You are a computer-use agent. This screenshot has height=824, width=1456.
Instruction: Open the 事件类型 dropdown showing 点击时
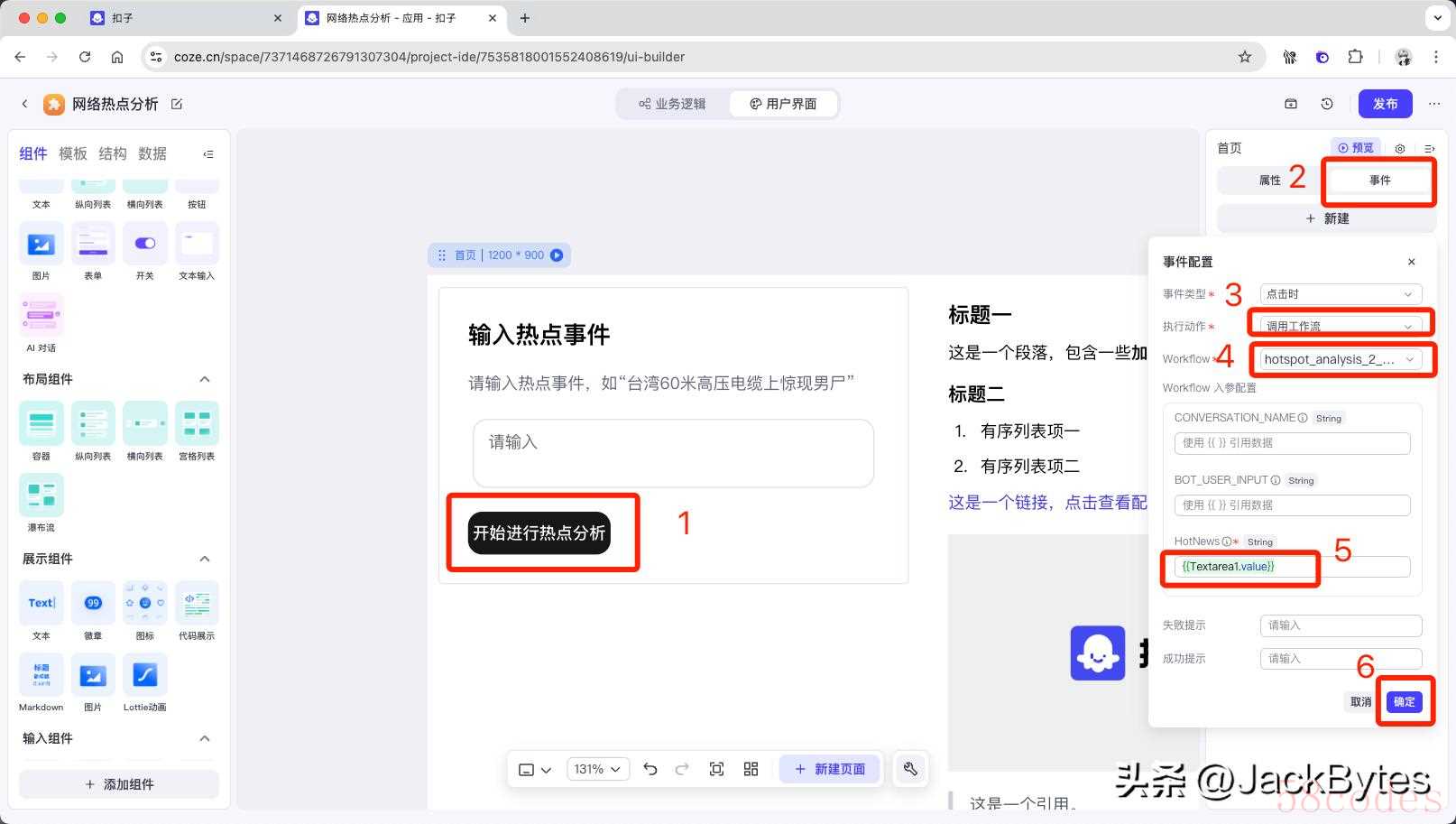click(x=1340, y=294)
